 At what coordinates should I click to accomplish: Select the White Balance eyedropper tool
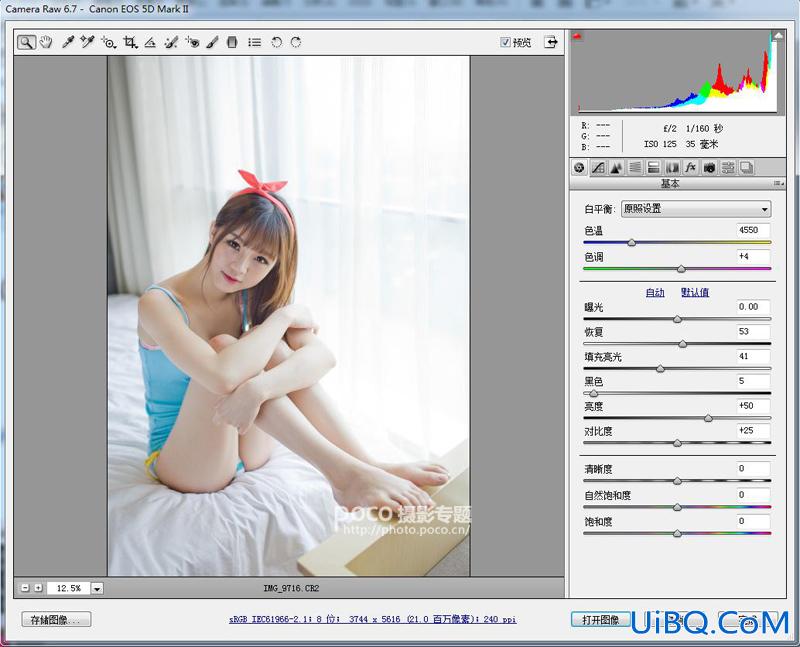tap(68, 42)
